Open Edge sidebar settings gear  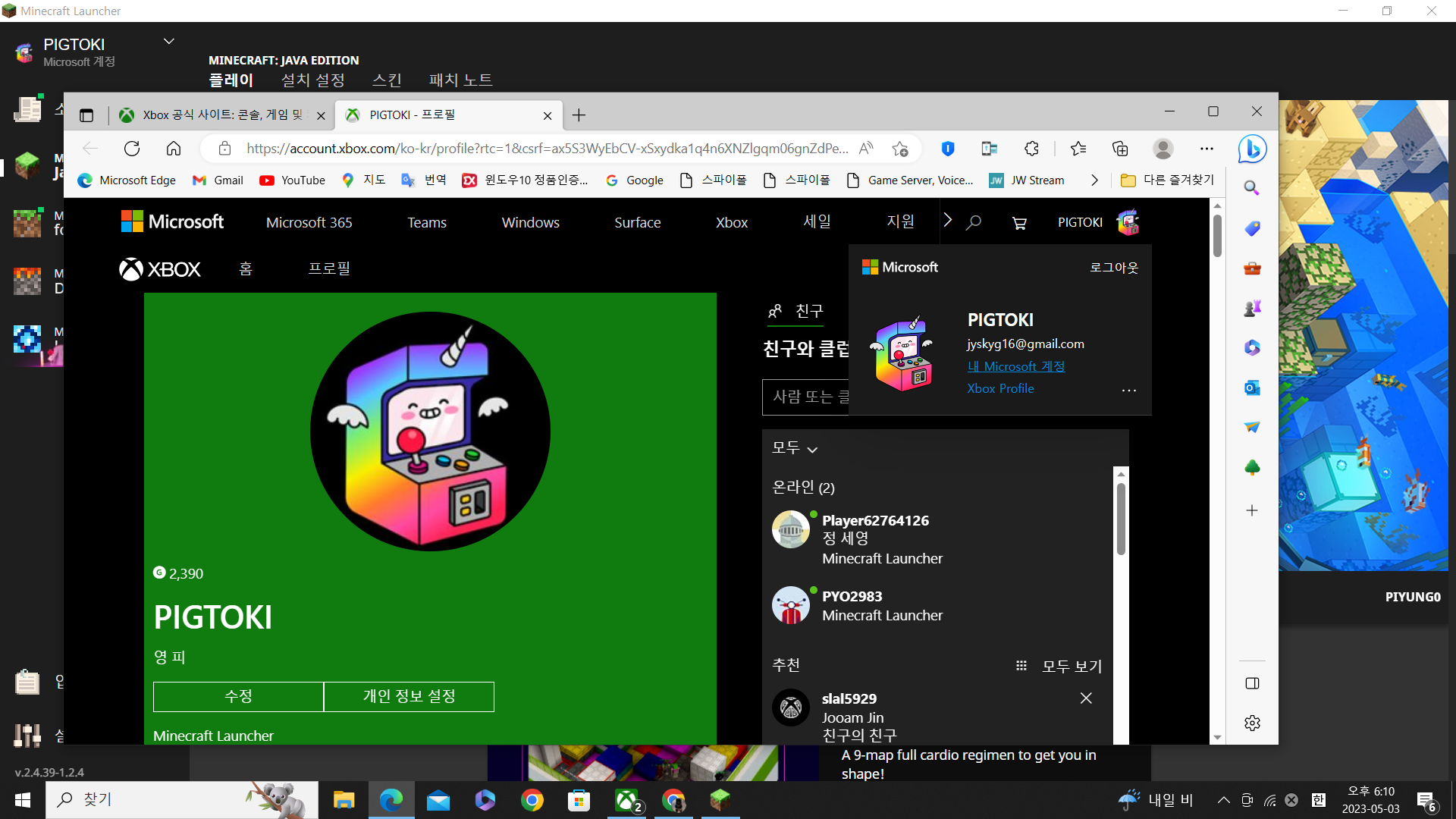pos(1252,723)
